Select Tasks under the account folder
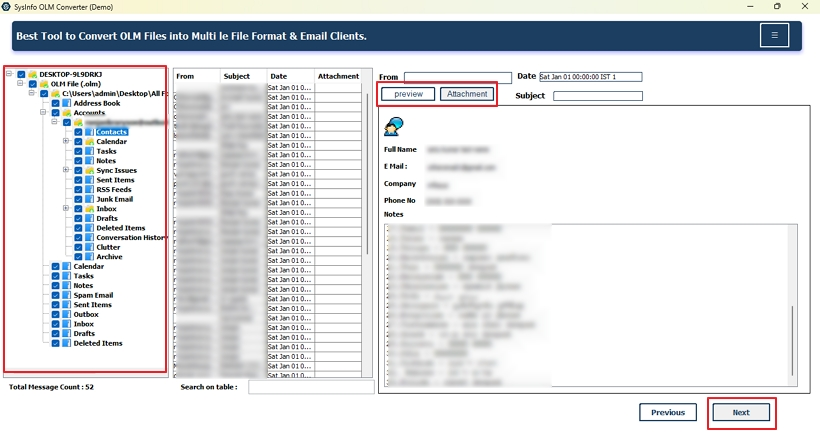This screenshot has height=432, width=820. coord(106,151)
